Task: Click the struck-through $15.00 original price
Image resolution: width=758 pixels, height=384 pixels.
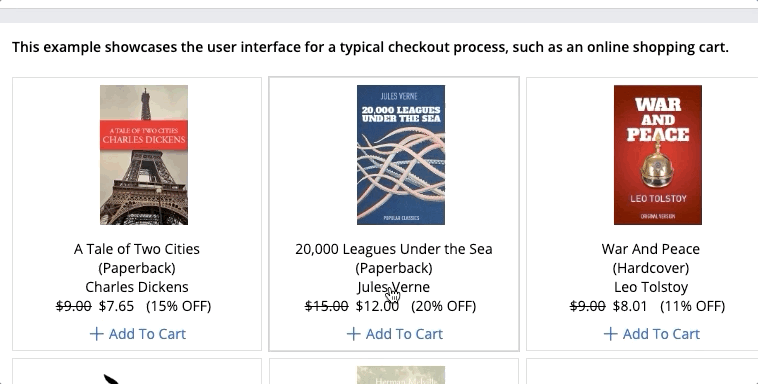Action: pyautogui.click(x=326, y=306)
